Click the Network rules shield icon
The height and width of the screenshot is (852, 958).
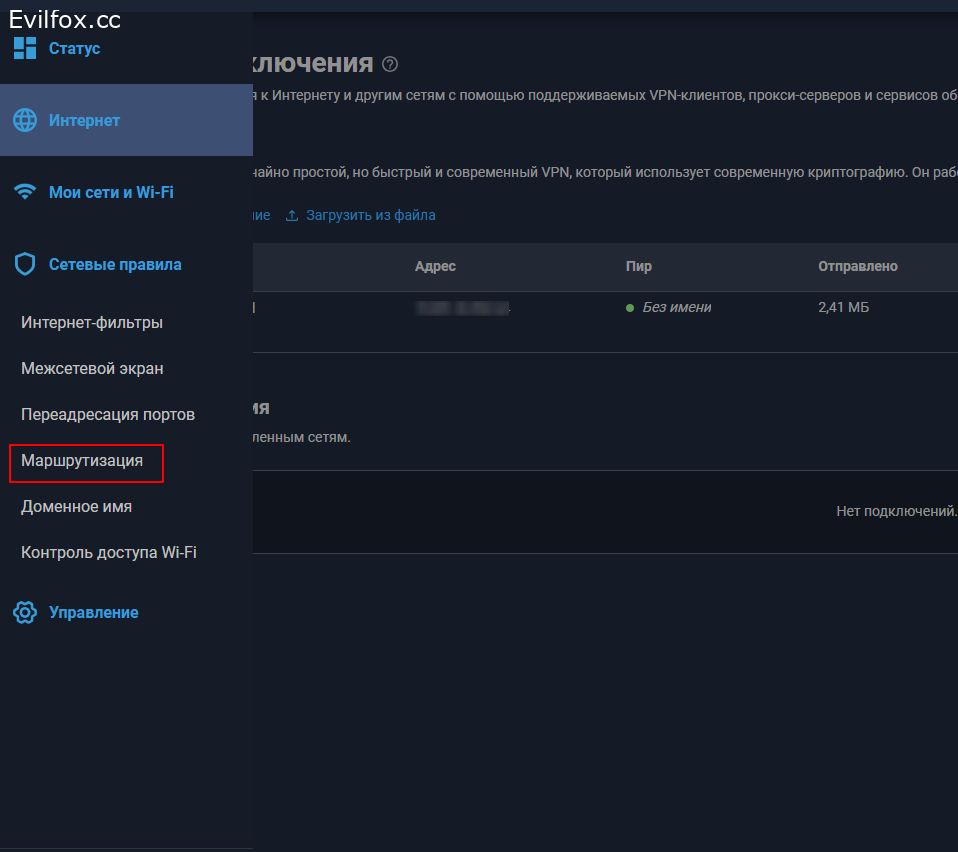click(x=25, y=264)
